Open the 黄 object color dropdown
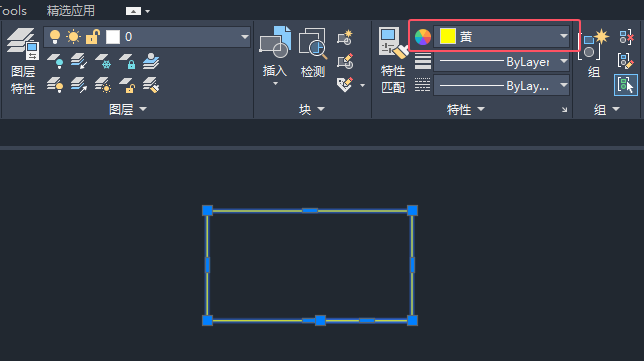 564,37
